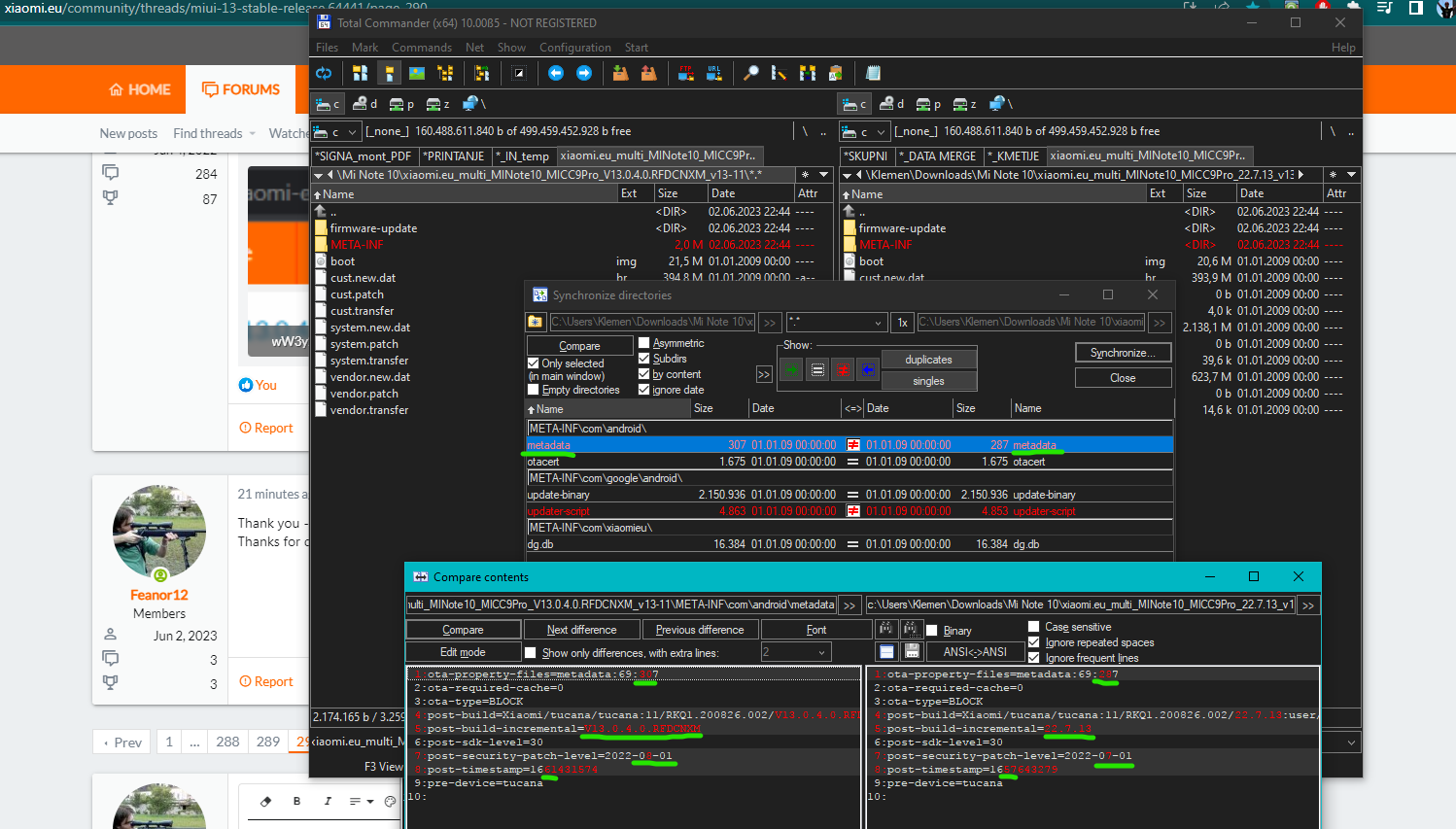
Task: Click the ANSI<->ANSI encoding button
Action: coord(975,652)
